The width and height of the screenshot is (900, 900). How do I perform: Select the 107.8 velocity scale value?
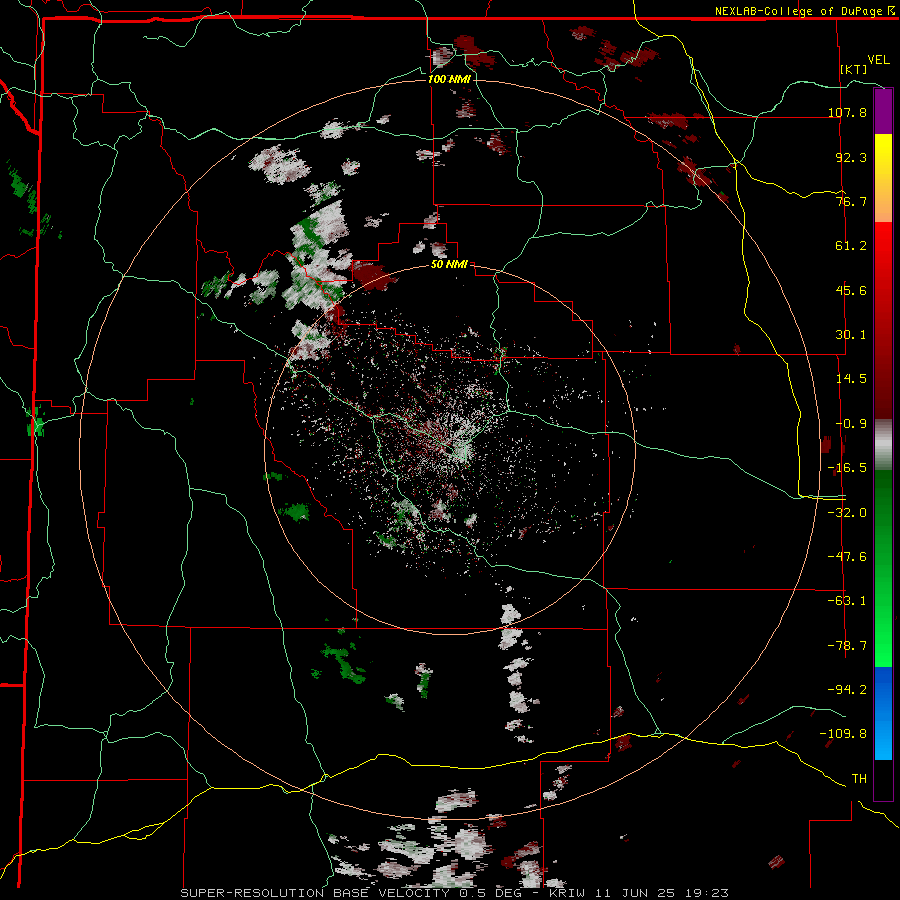(x=847, y=112)
